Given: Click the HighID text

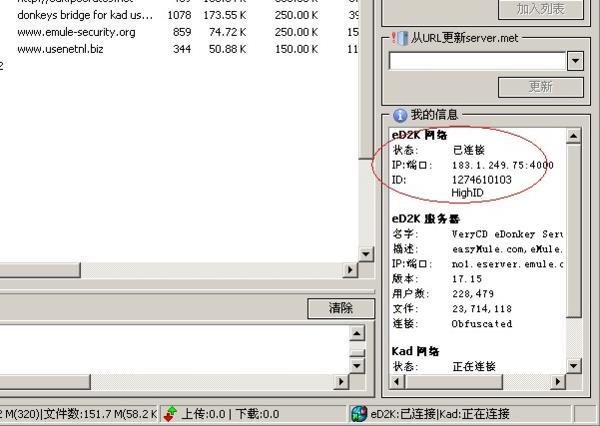Looking at the screenshot, I should [468, 193].
